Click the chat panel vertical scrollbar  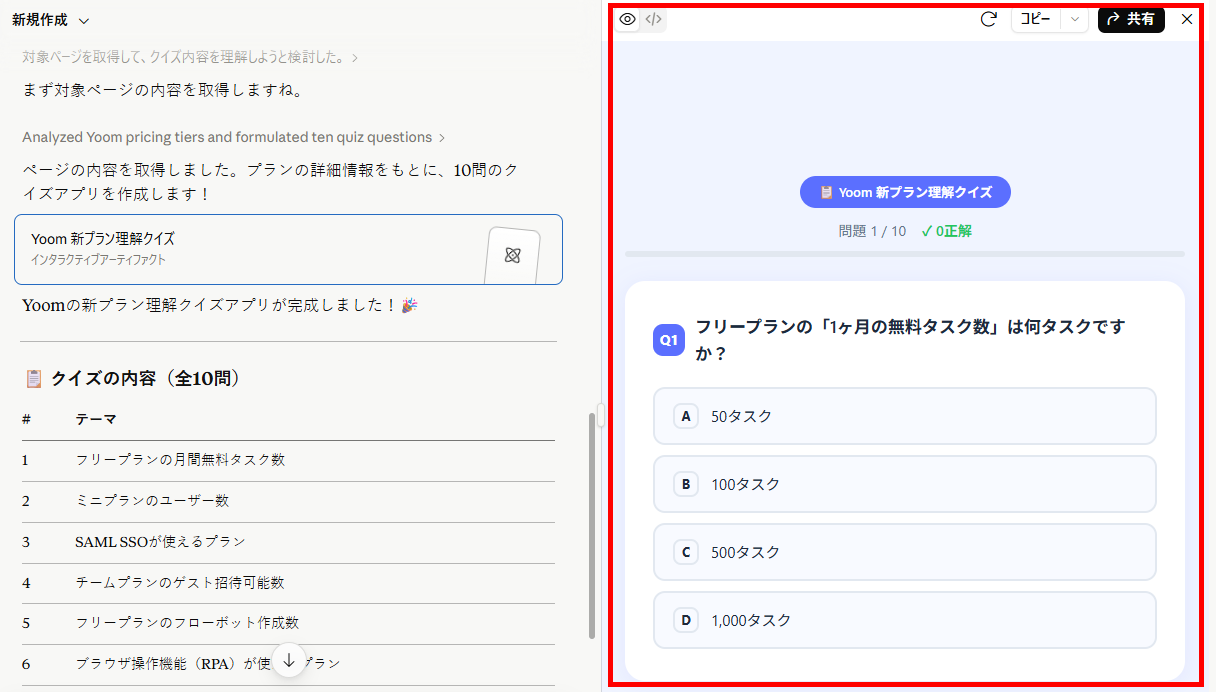(592, 525)
